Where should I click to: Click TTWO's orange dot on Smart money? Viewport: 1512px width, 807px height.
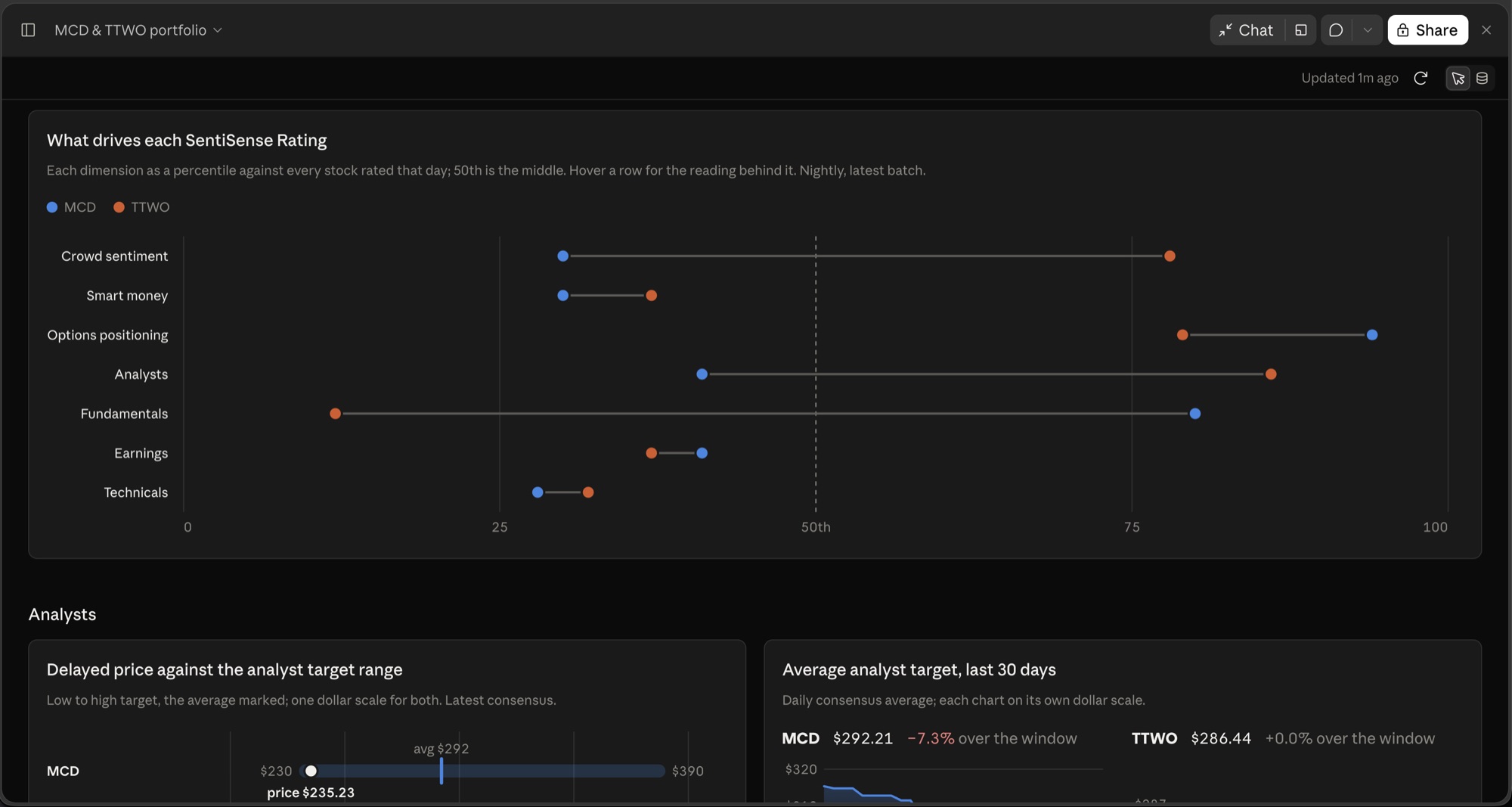(651, 296)
